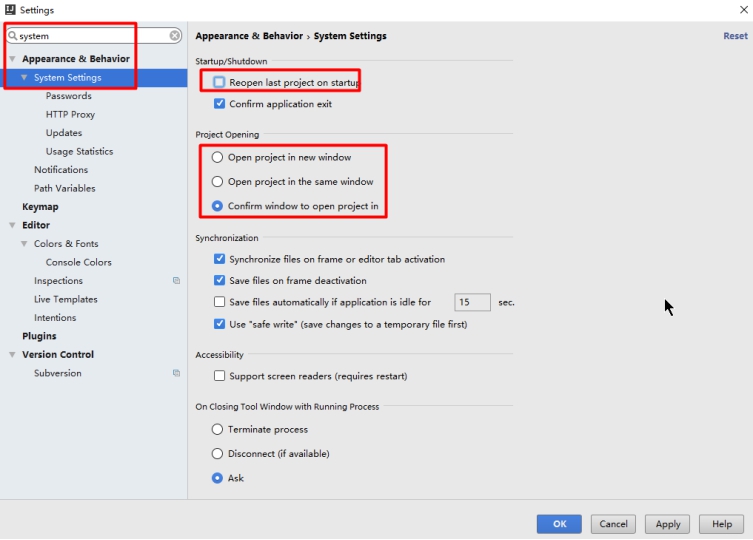The width and height of the screenshot is (753, 540).
Task: Collapse the Version Control tree node
Action: click(12, 355)
